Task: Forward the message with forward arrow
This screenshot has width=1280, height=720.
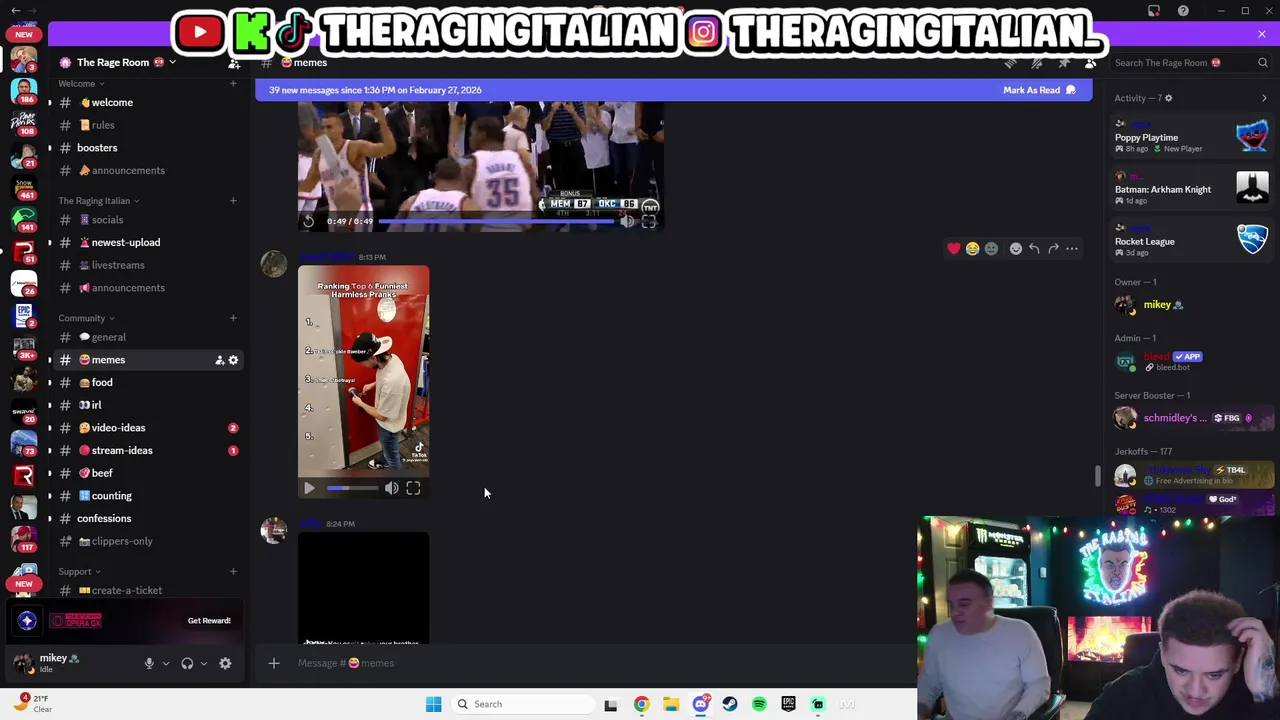Action: 1053,248
